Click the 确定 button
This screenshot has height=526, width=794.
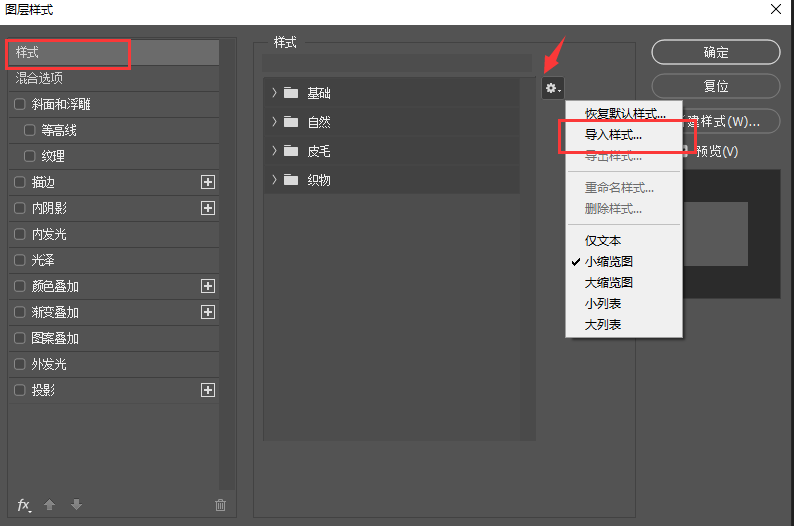[x=716, y=52]
